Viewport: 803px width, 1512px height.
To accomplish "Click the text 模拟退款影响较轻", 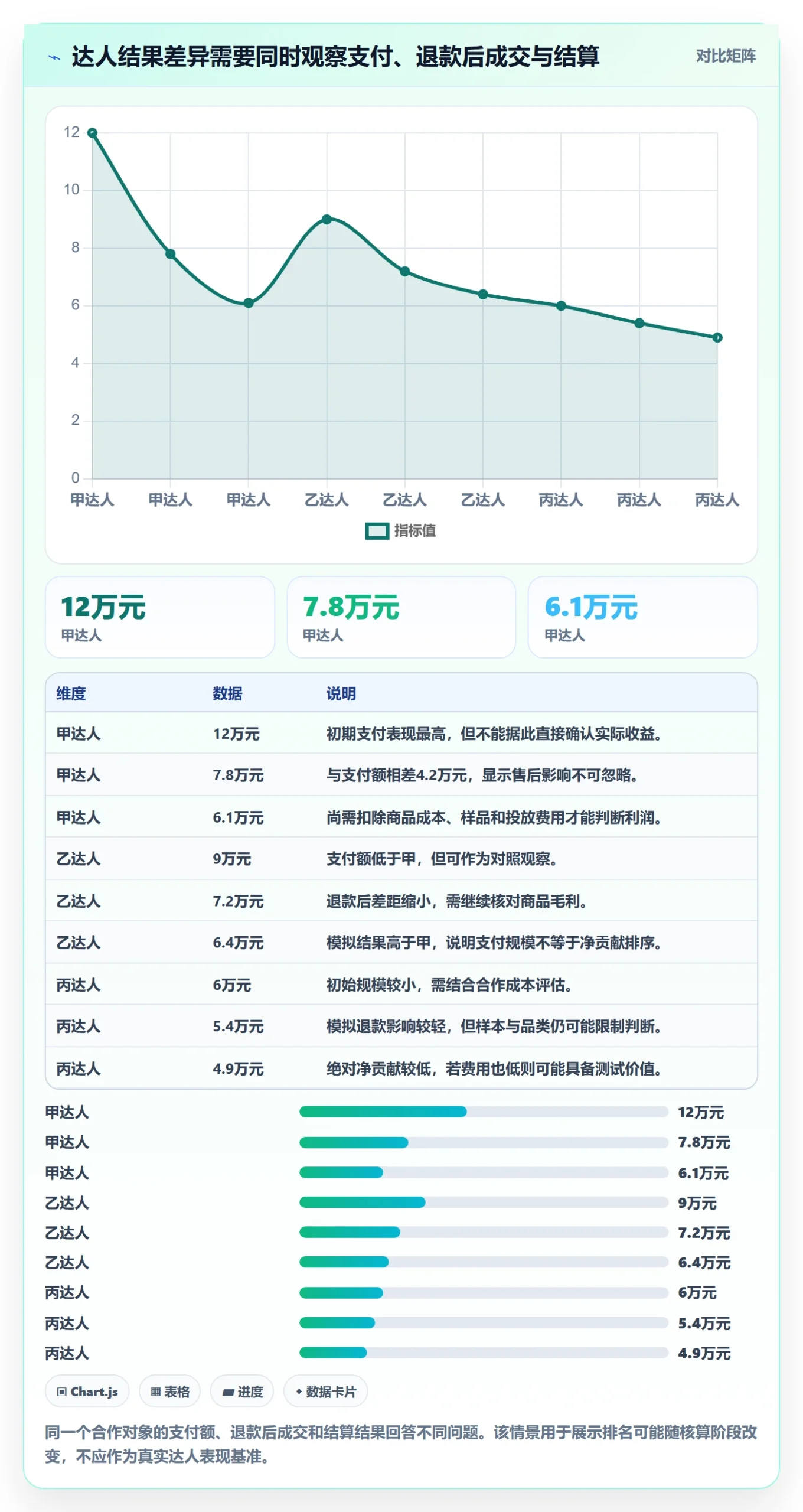I will (x=386, y=1027).
